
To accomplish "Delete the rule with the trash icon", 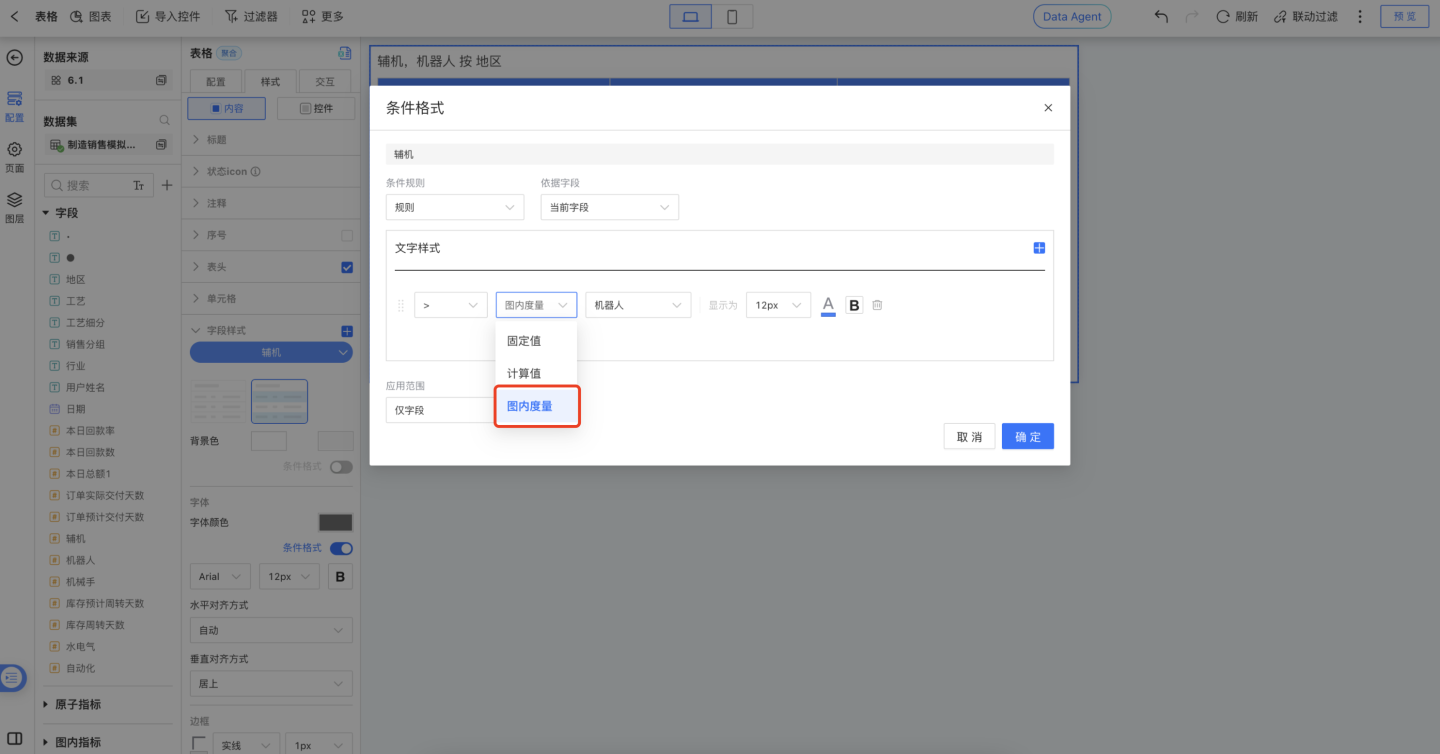I will (x=877, y=305).
